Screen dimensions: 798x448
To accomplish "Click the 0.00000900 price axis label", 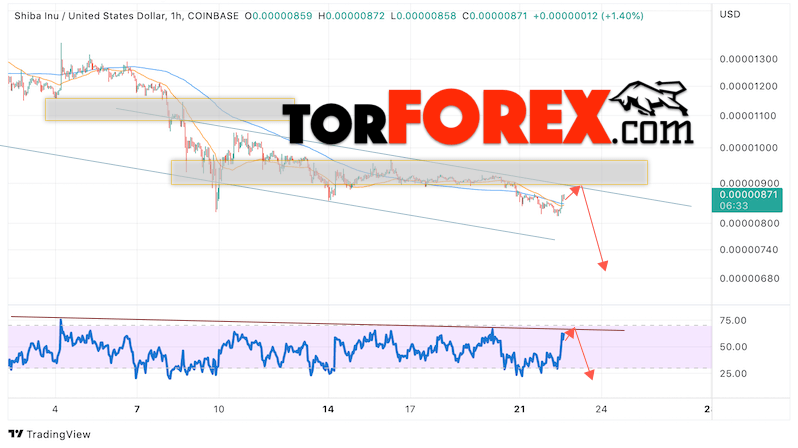I will pos(749,183).
